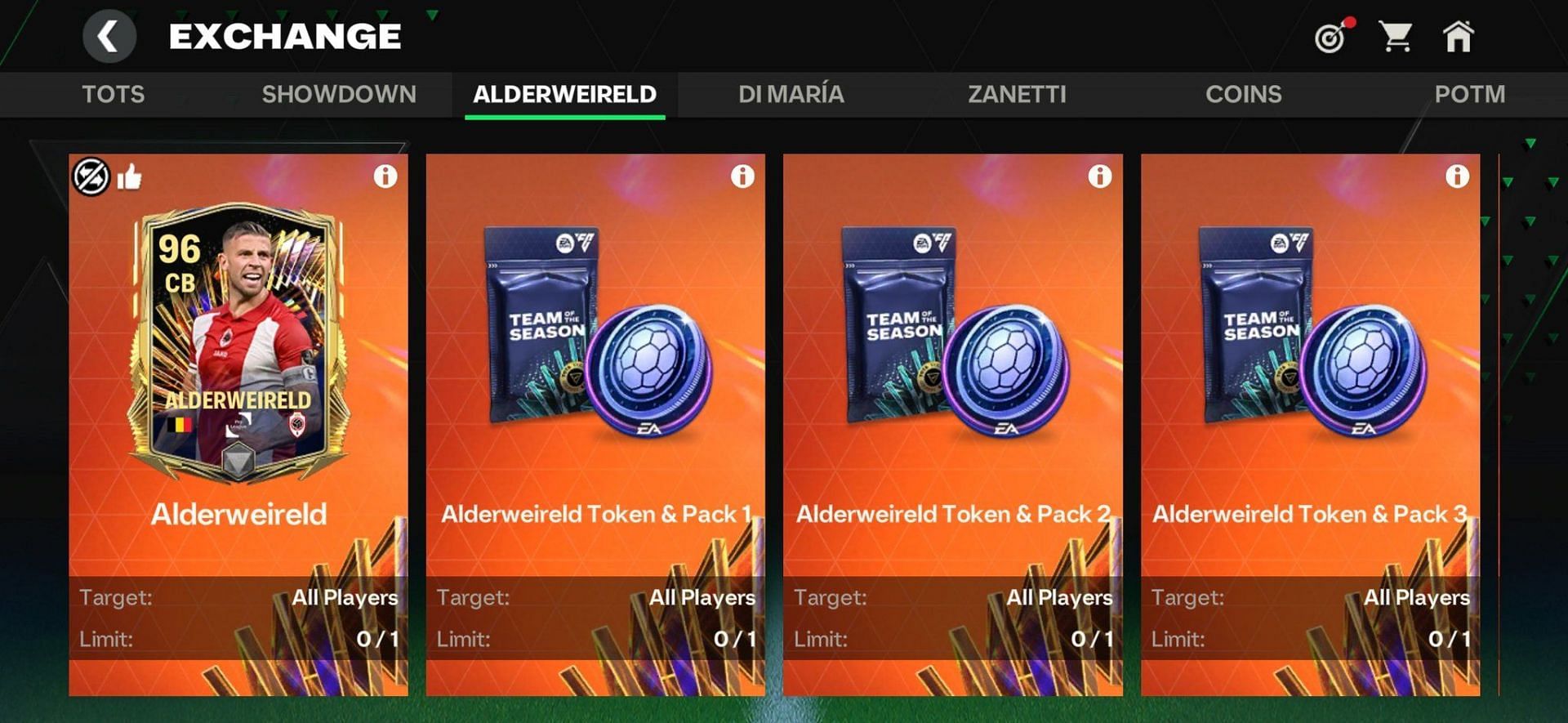Tap the thumbs-up icon on Alderweireld card
Screen dimensions: 1568x723
pyautogui.click(x=129, y=176)
